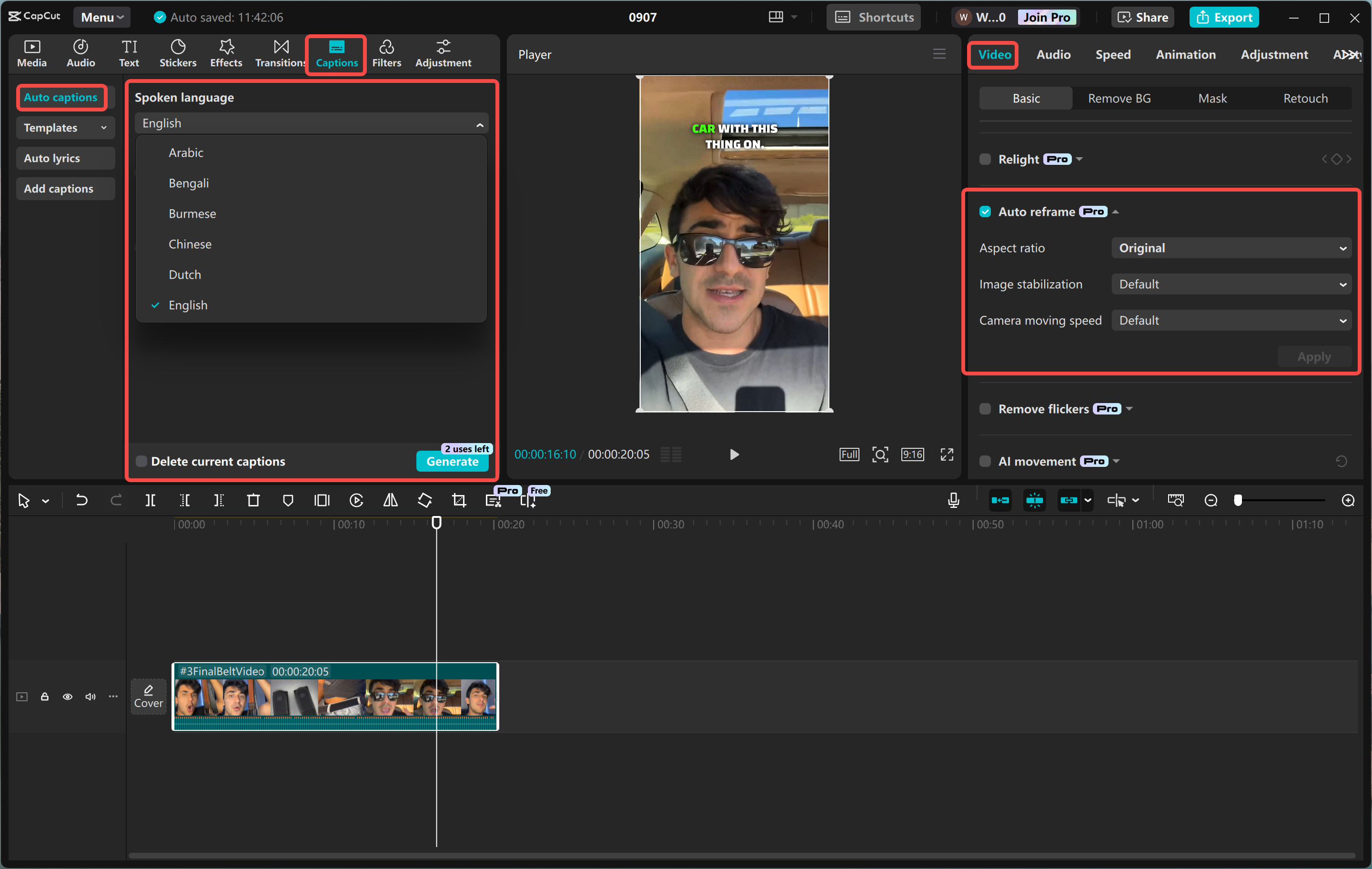Switch to the Animation tab
The width and height of the screenshot is (1372, 869).
pos(1185,55)
